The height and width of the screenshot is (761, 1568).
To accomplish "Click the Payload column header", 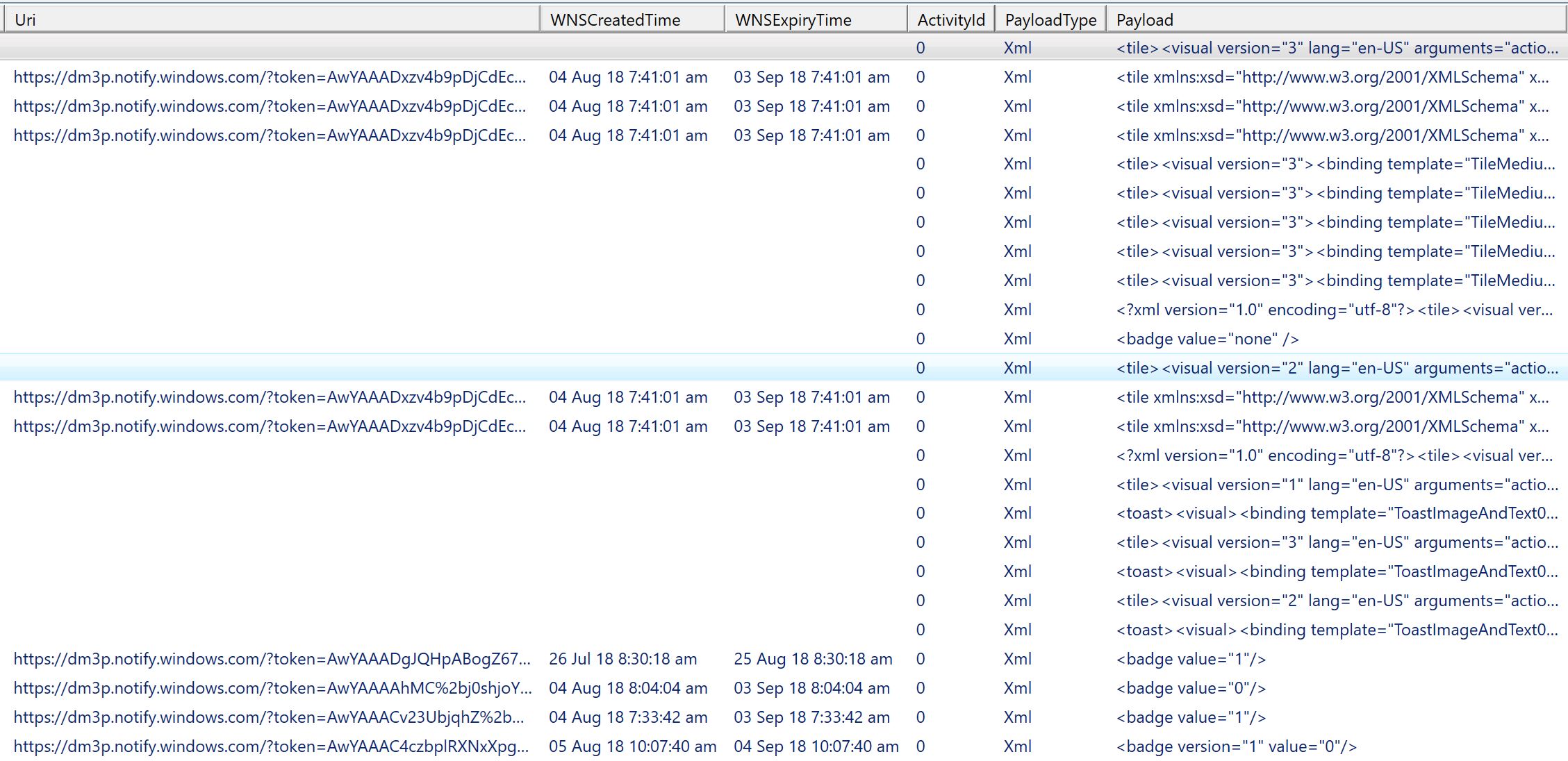I will pyautogui.click(x=1144, y=19).
